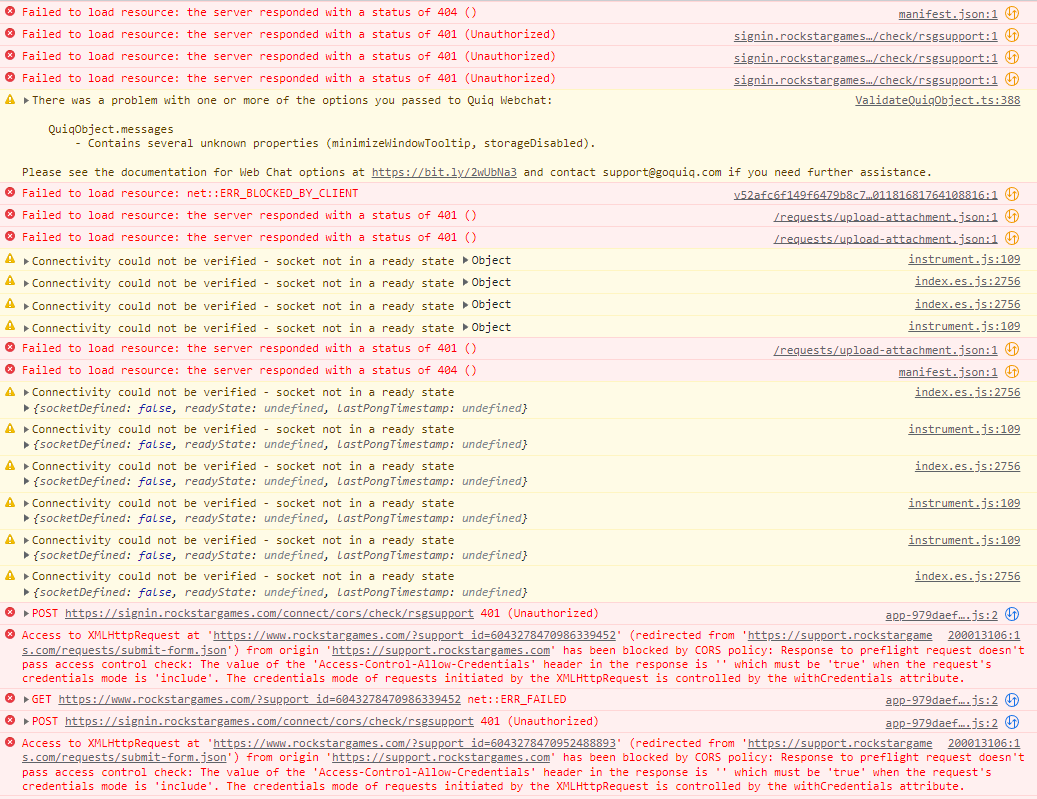Viewport: 1037px width, 799px height.
Task: Expand the last POST signin.rockstargames.com entry
Action: tap(26, 722)
